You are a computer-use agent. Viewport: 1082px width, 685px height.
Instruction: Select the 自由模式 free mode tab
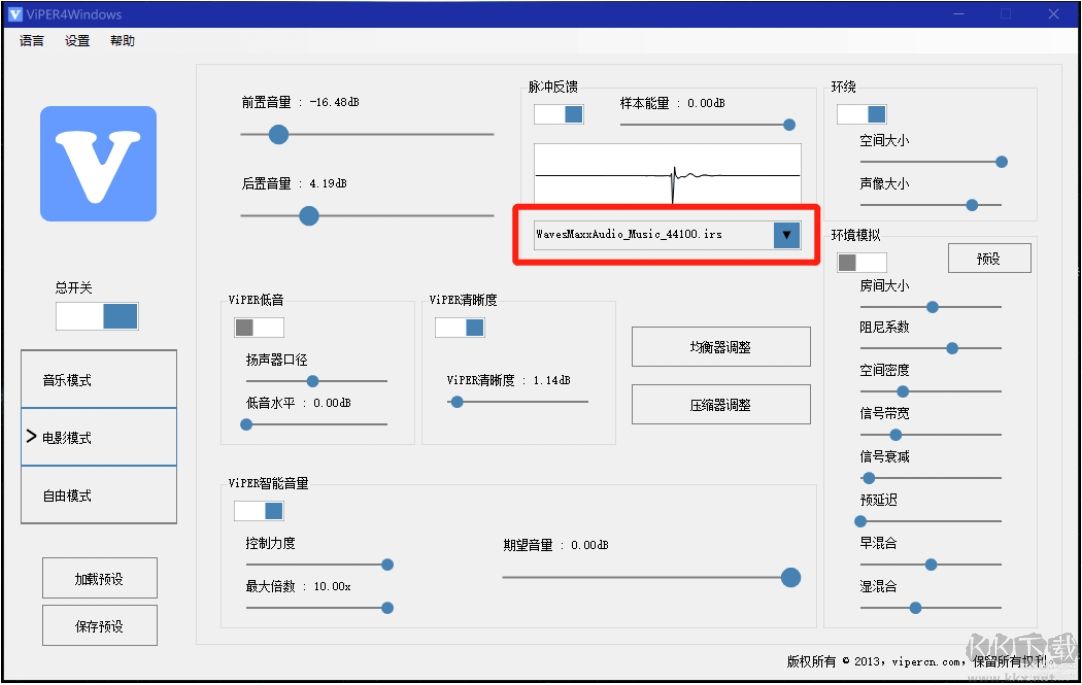pyautogui.click(x=98, y=495)
